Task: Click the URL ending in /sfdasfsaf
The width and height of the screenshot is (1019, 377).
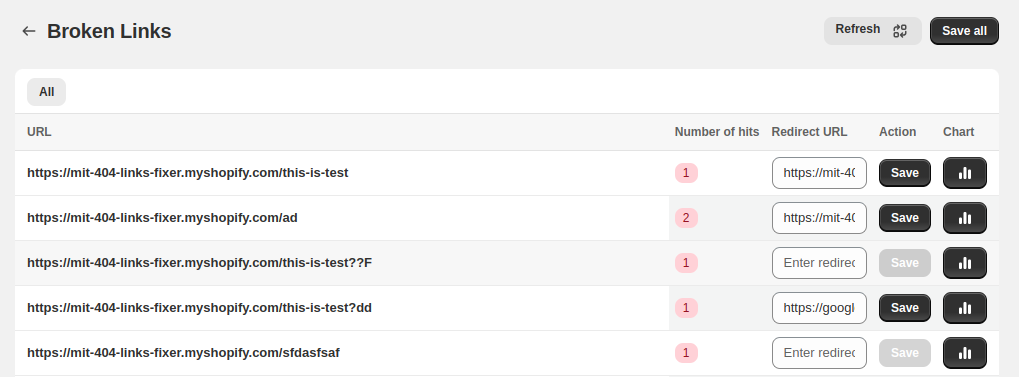Action: 183,352
